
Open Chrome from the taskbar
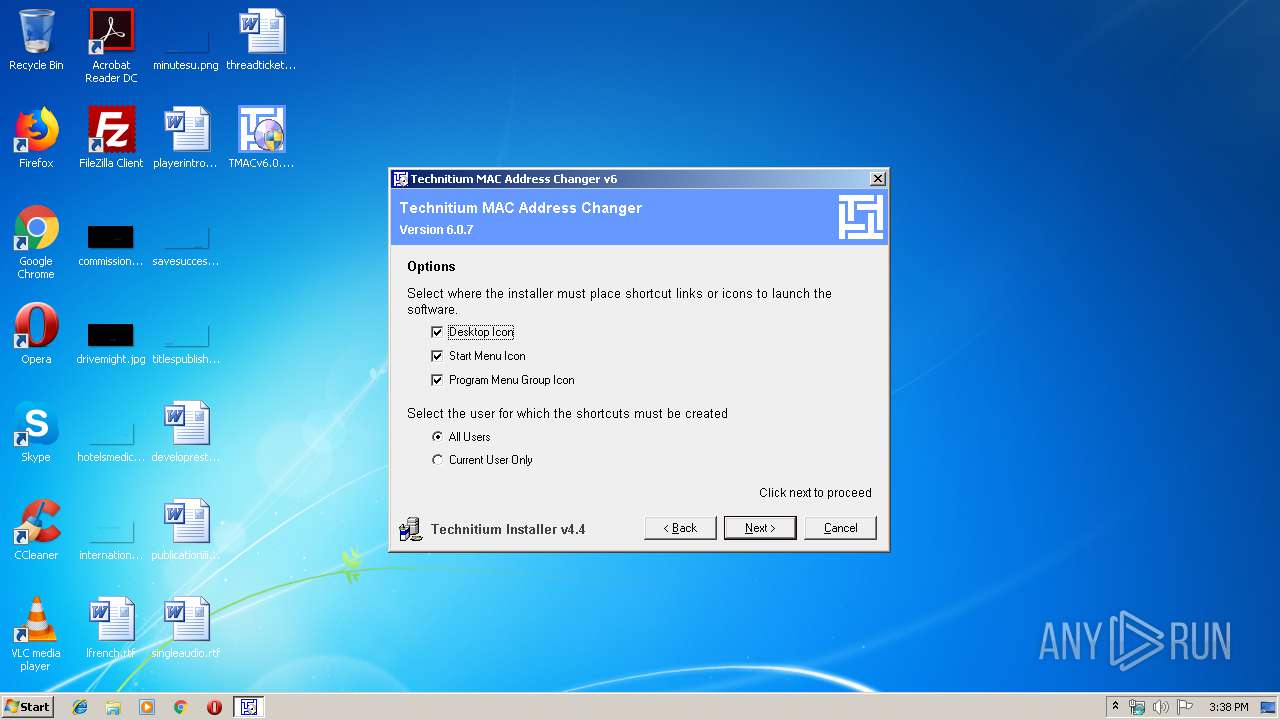tap(181, 707)
